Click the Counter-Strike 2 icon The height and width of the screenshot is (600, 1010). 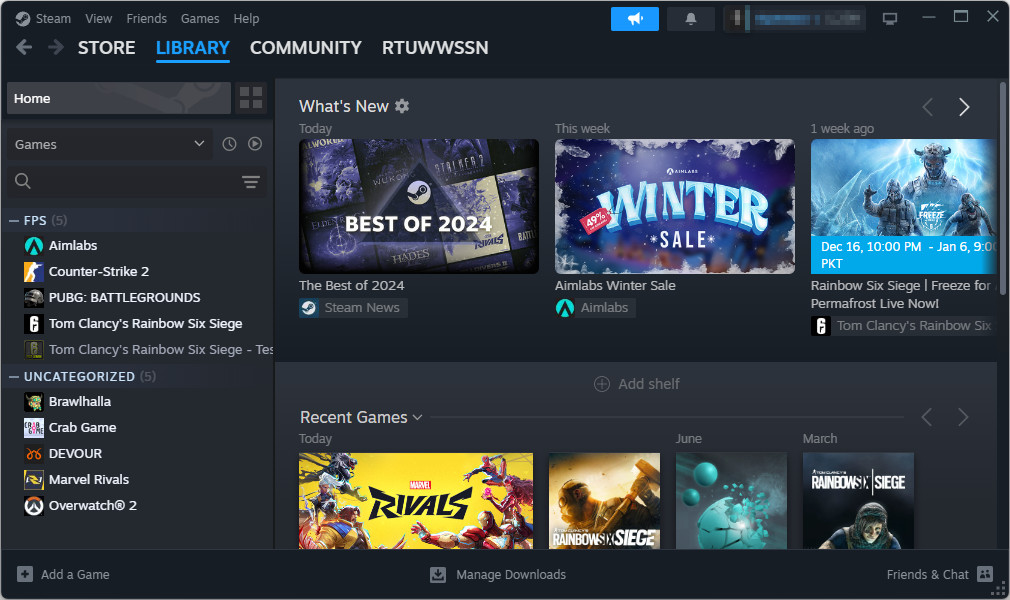[33, 271]
